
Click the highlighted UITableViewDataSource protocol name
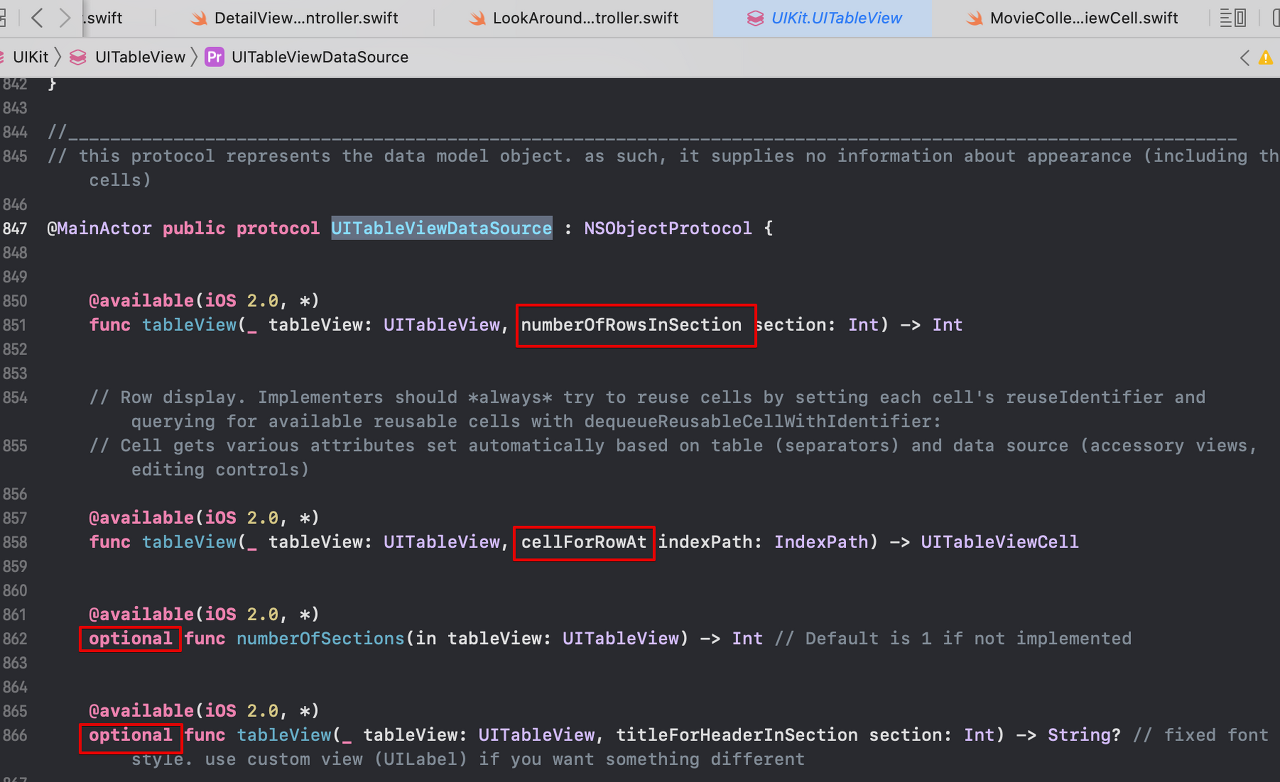442,228
